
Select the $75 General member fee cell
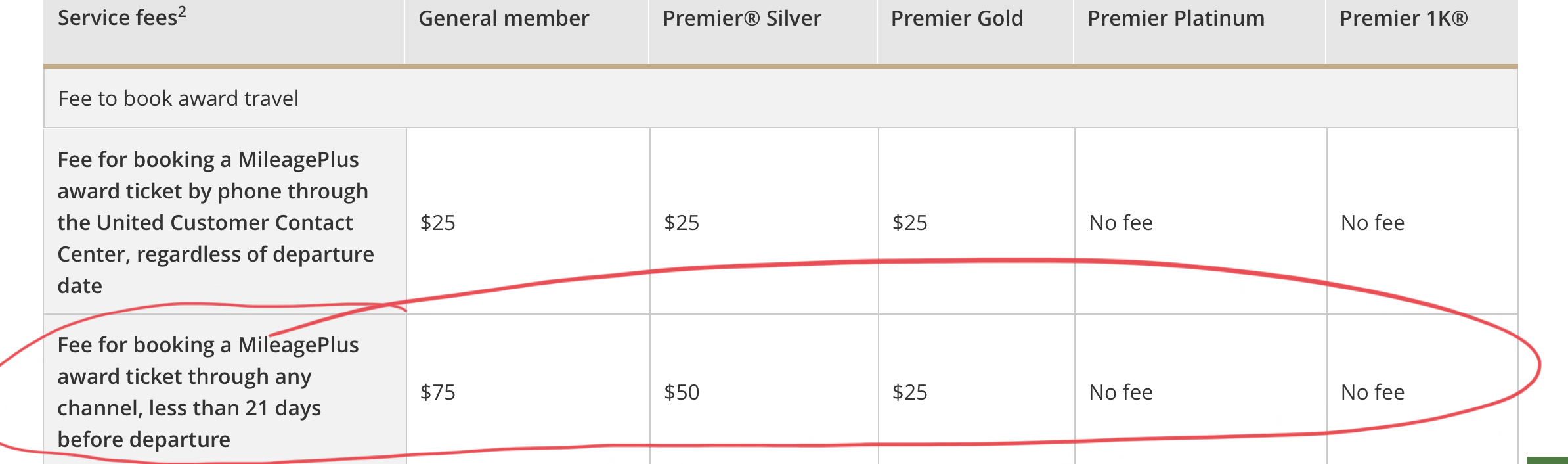pyautogui.click(x=438, y=392)
